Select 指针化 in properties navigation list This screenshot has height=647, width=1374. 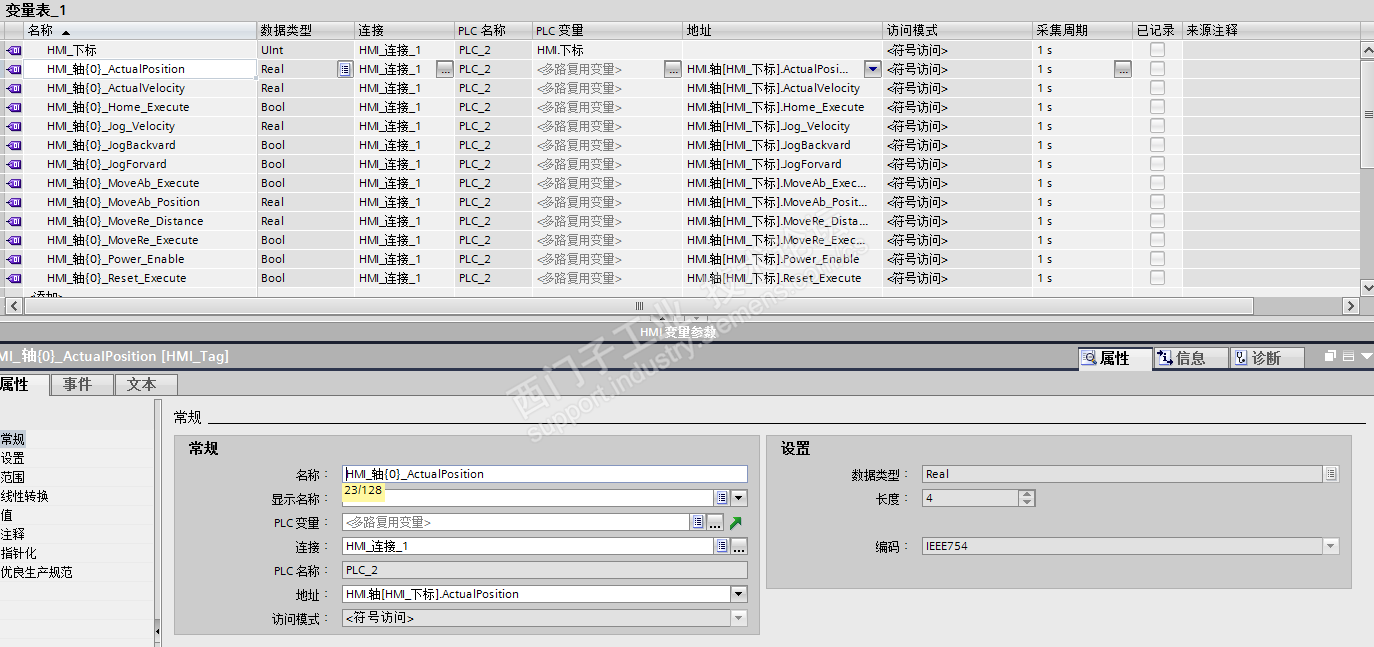pos(19,553)
